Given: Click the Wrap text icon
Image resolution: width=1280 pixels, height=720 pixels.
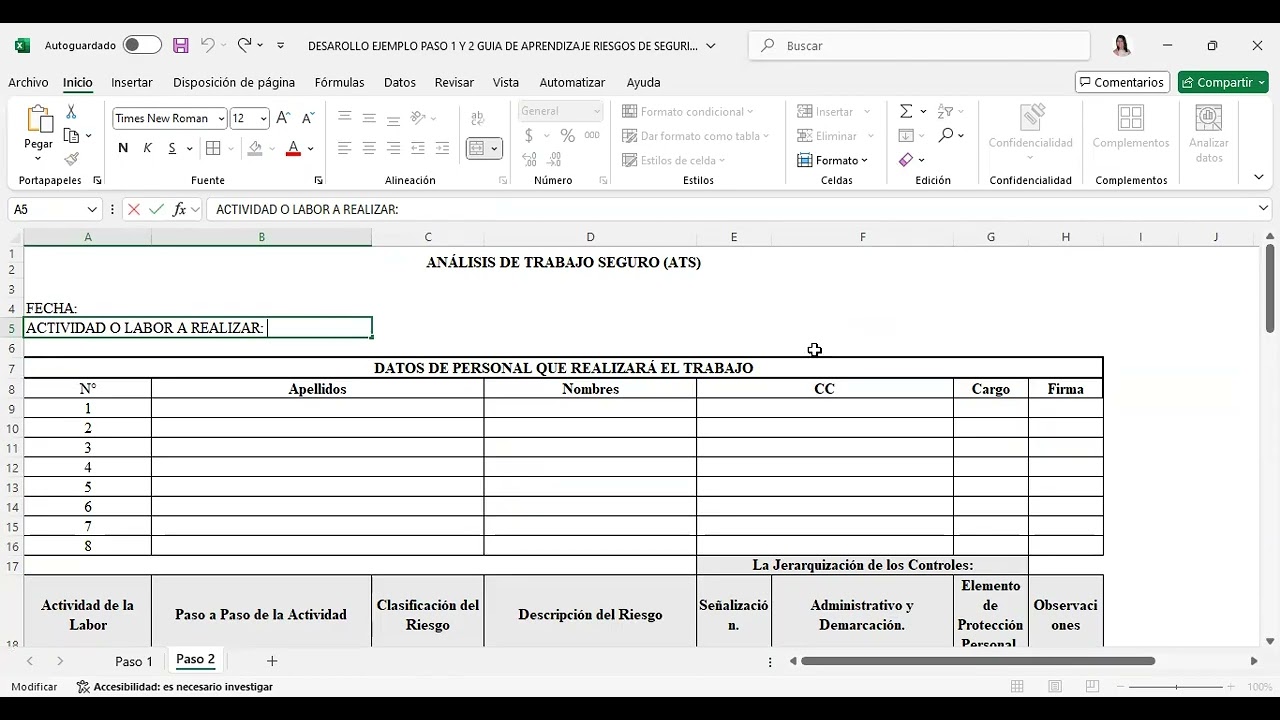Looking at the screenshot, I should point(477,118).
